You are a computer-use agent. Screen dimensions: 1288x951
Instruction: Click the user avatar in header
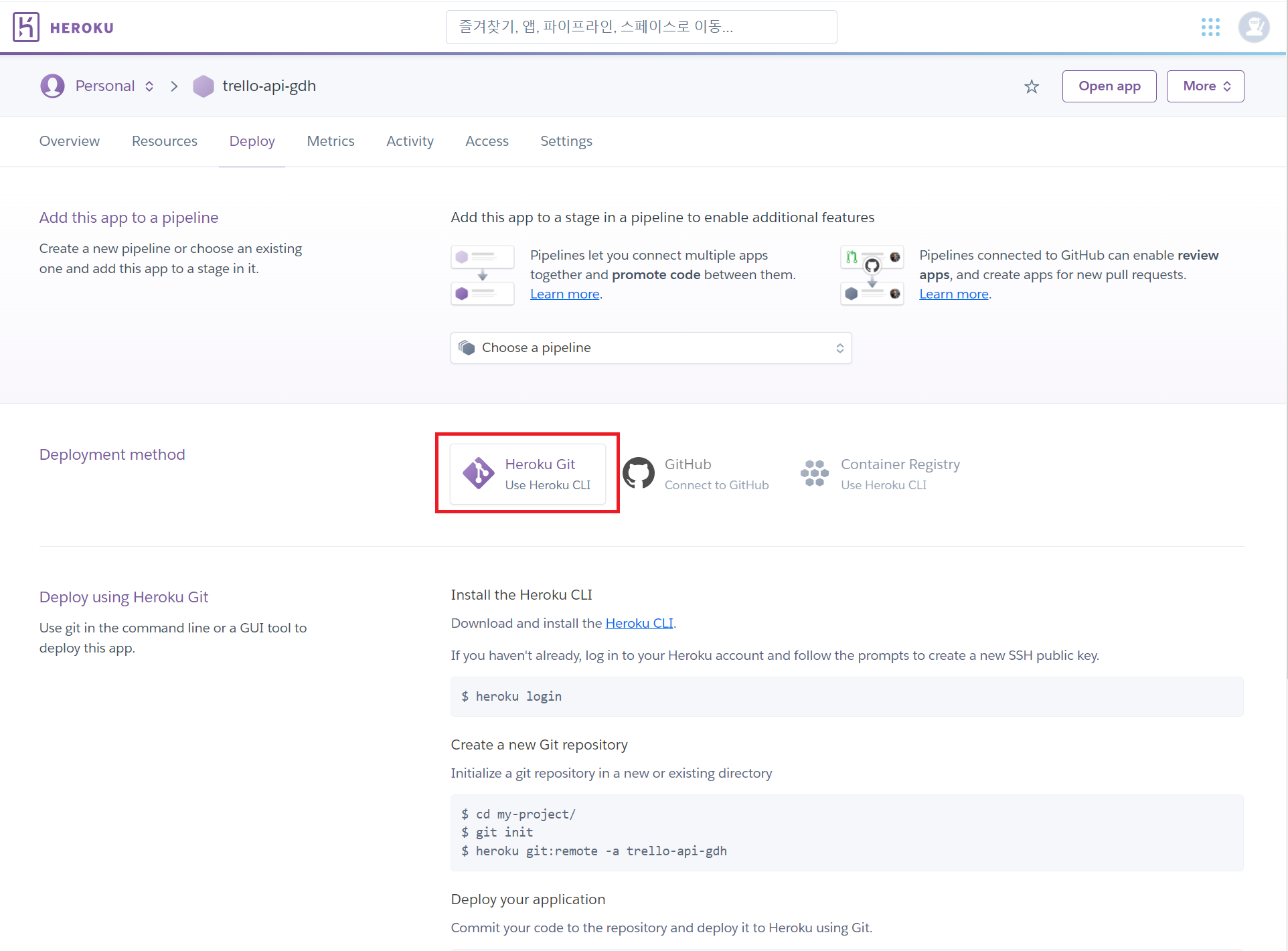pos(1253,27)
